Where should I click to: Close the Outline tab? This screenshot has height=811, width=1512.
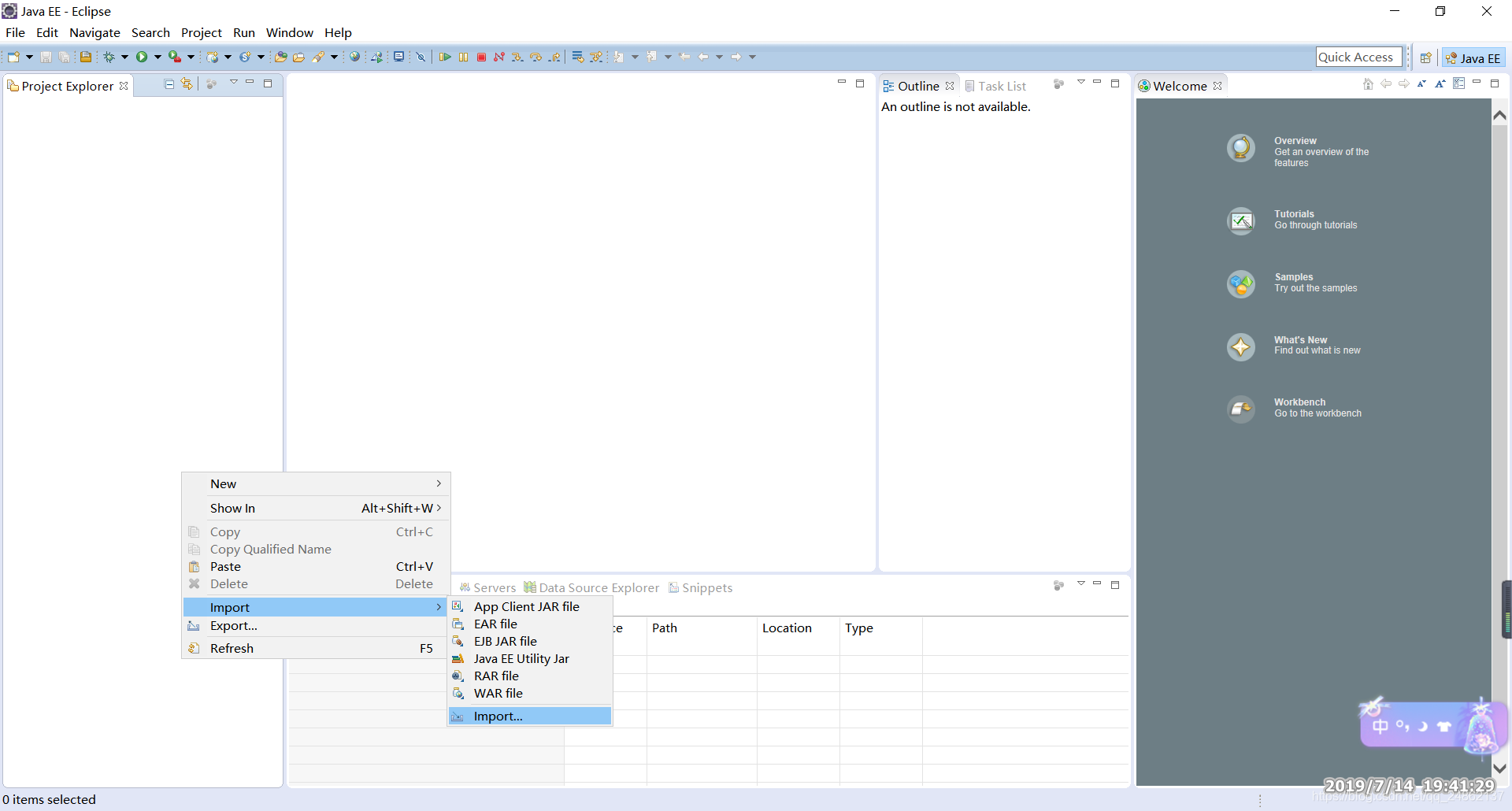[950, 86]
